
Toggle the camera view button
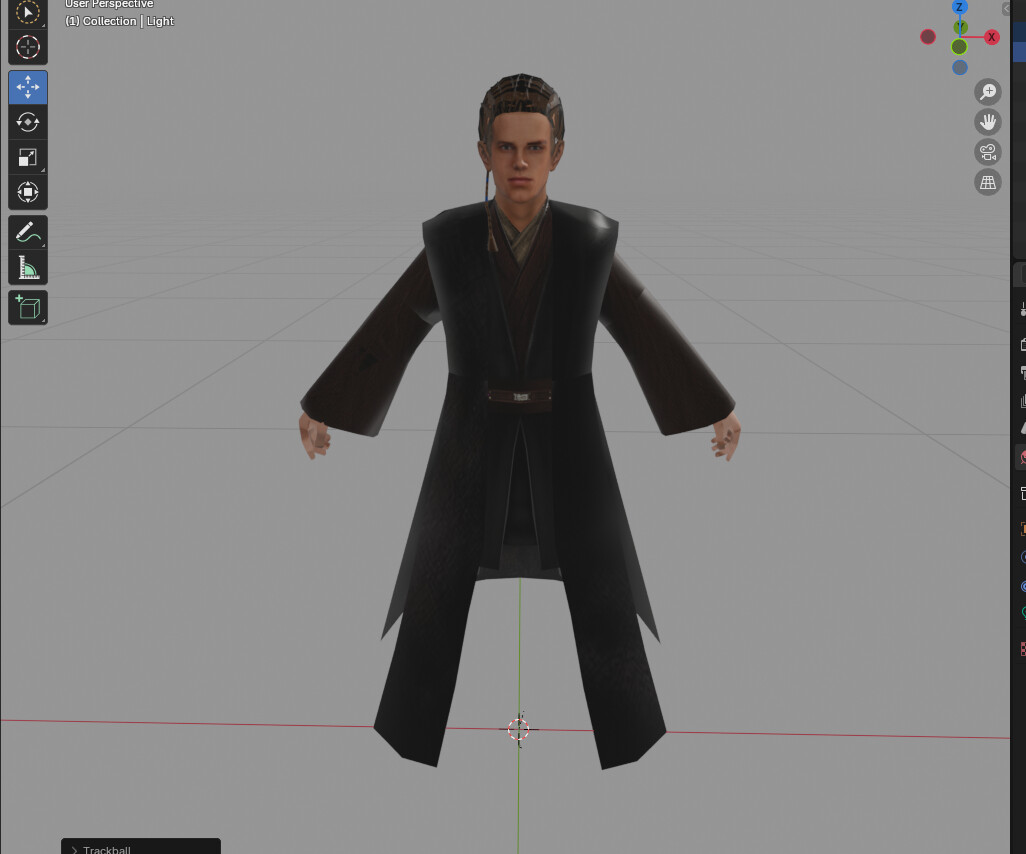tap(988, 152)
